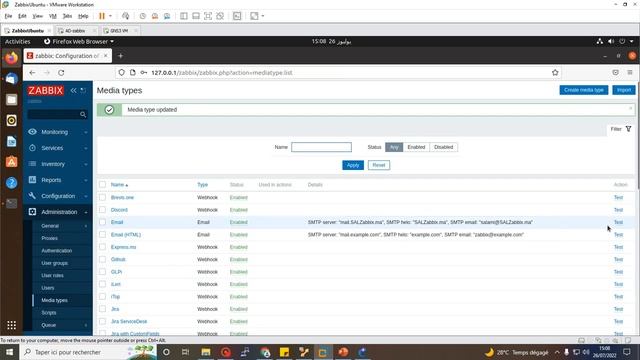Launch Rhythmbox from the dock
This screenshot has height=360, width=640.
[x=11, y=120]
